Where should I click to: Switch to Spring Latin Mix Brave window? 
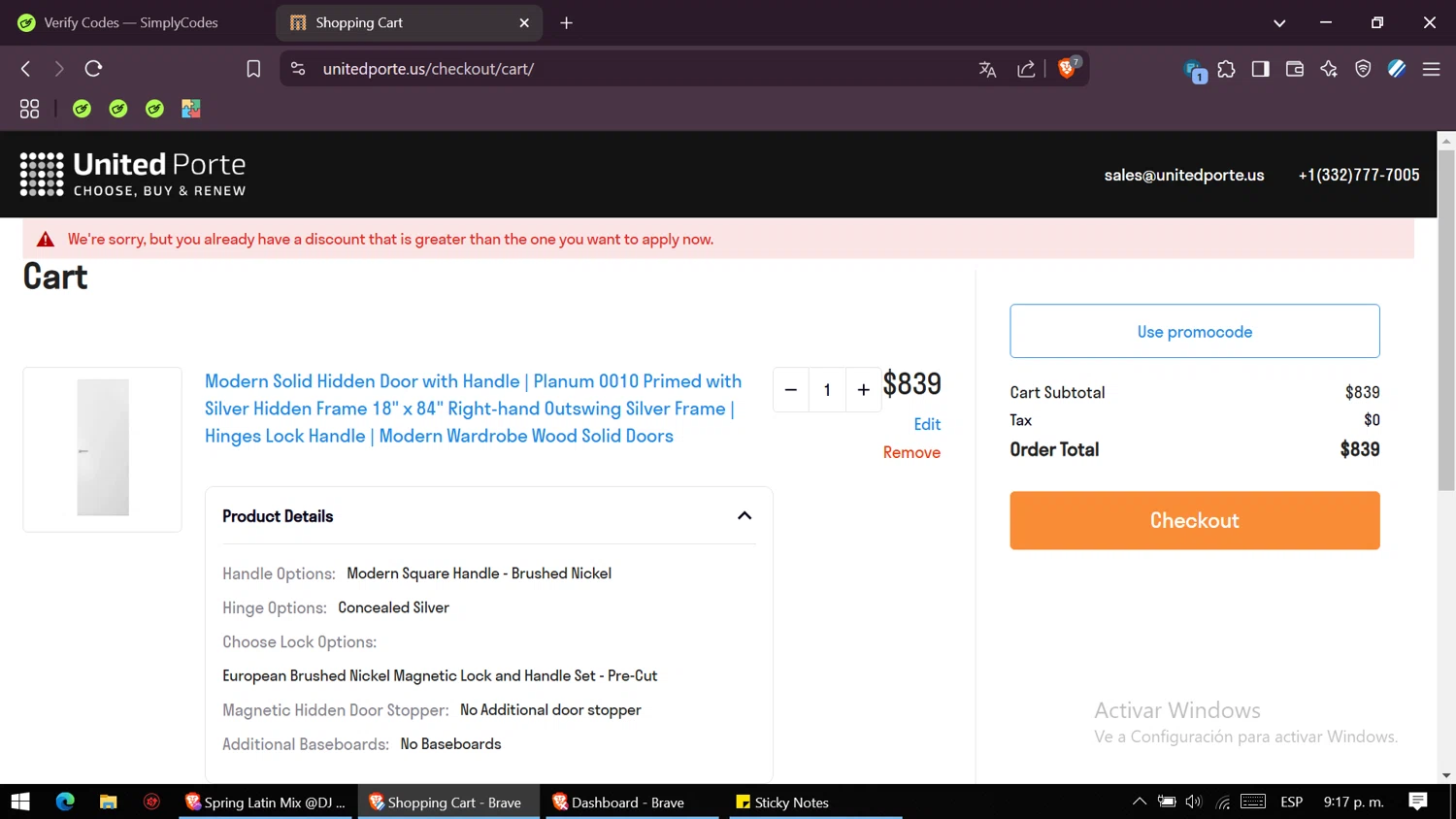pyautogui.click(x=265, y=802)
